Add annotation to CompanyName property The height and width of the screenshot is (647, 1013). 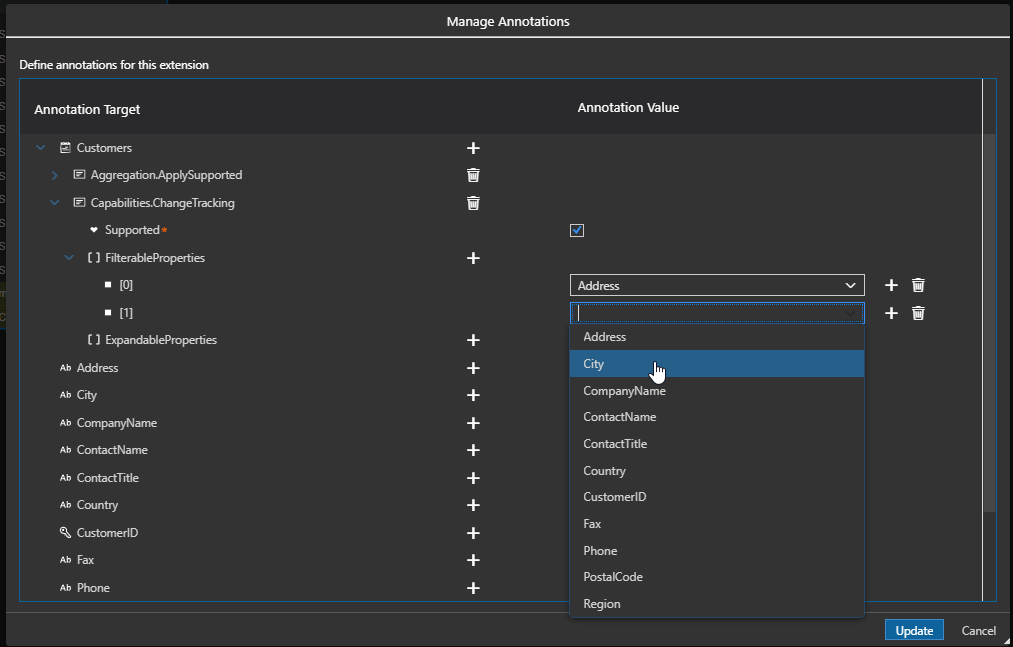[473, 423]
